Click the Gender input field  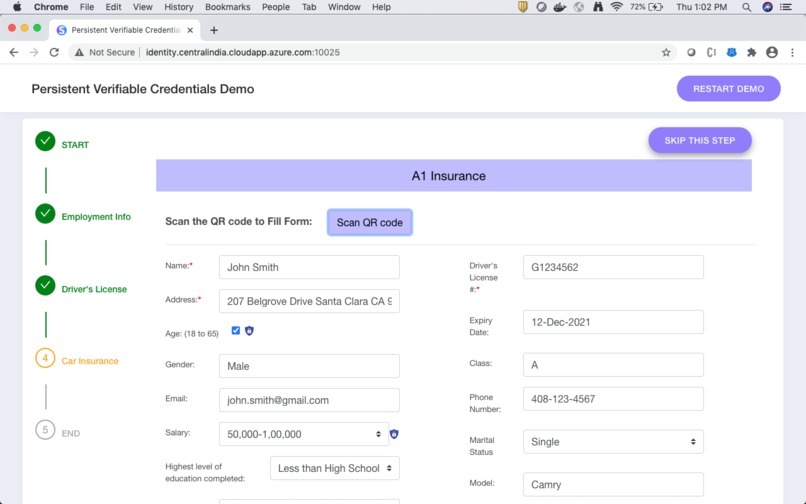point(309,366)
